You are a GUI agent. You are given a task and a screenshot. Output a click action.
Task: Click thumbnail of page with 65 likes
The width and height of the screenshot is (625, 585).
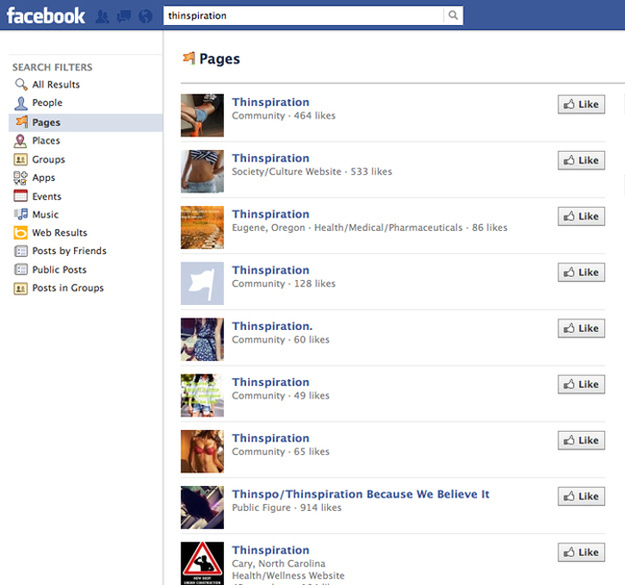point(202,451)
